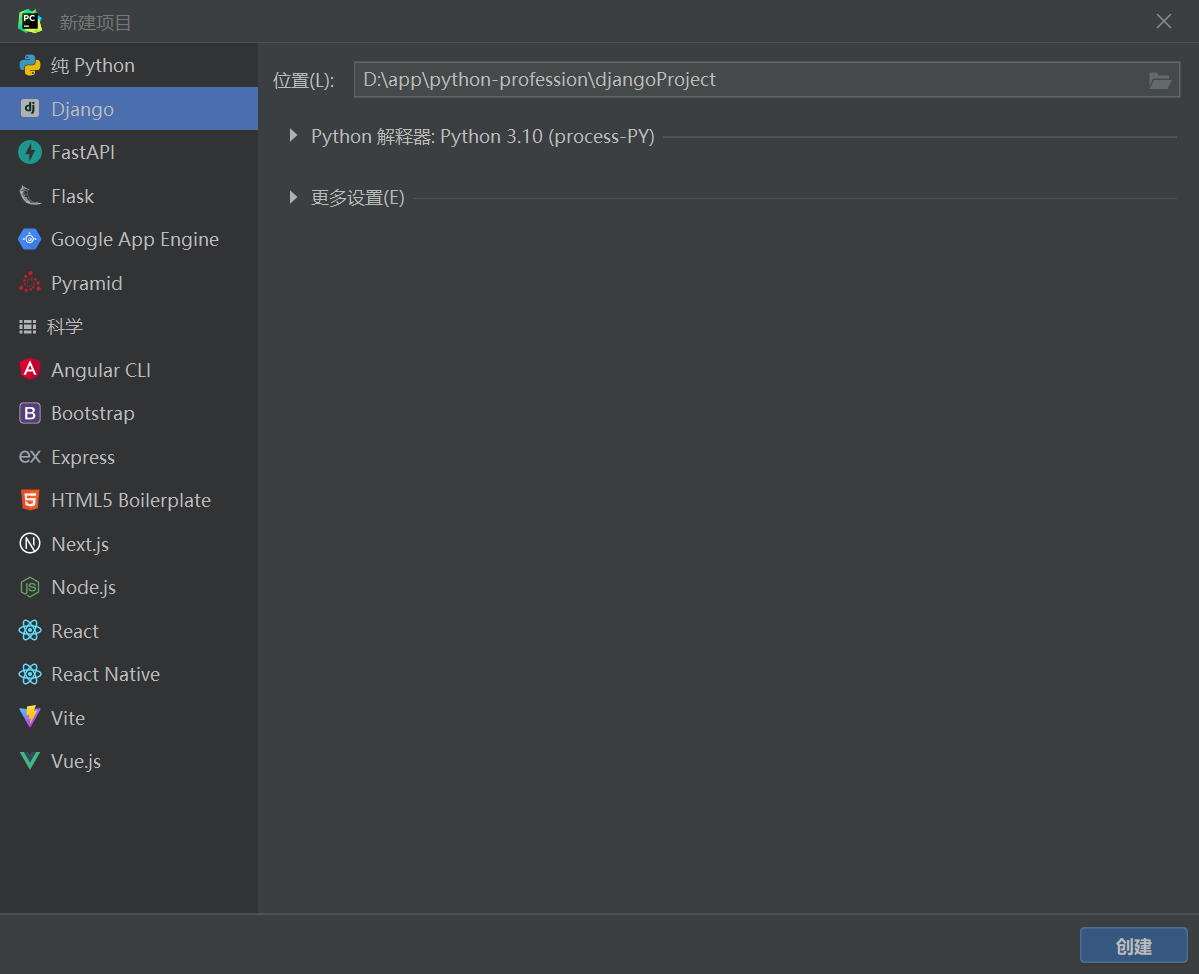Screen dimensions: 1199x974
Task: Expand the 更多设置(E) section
Action: coord(293,197)
